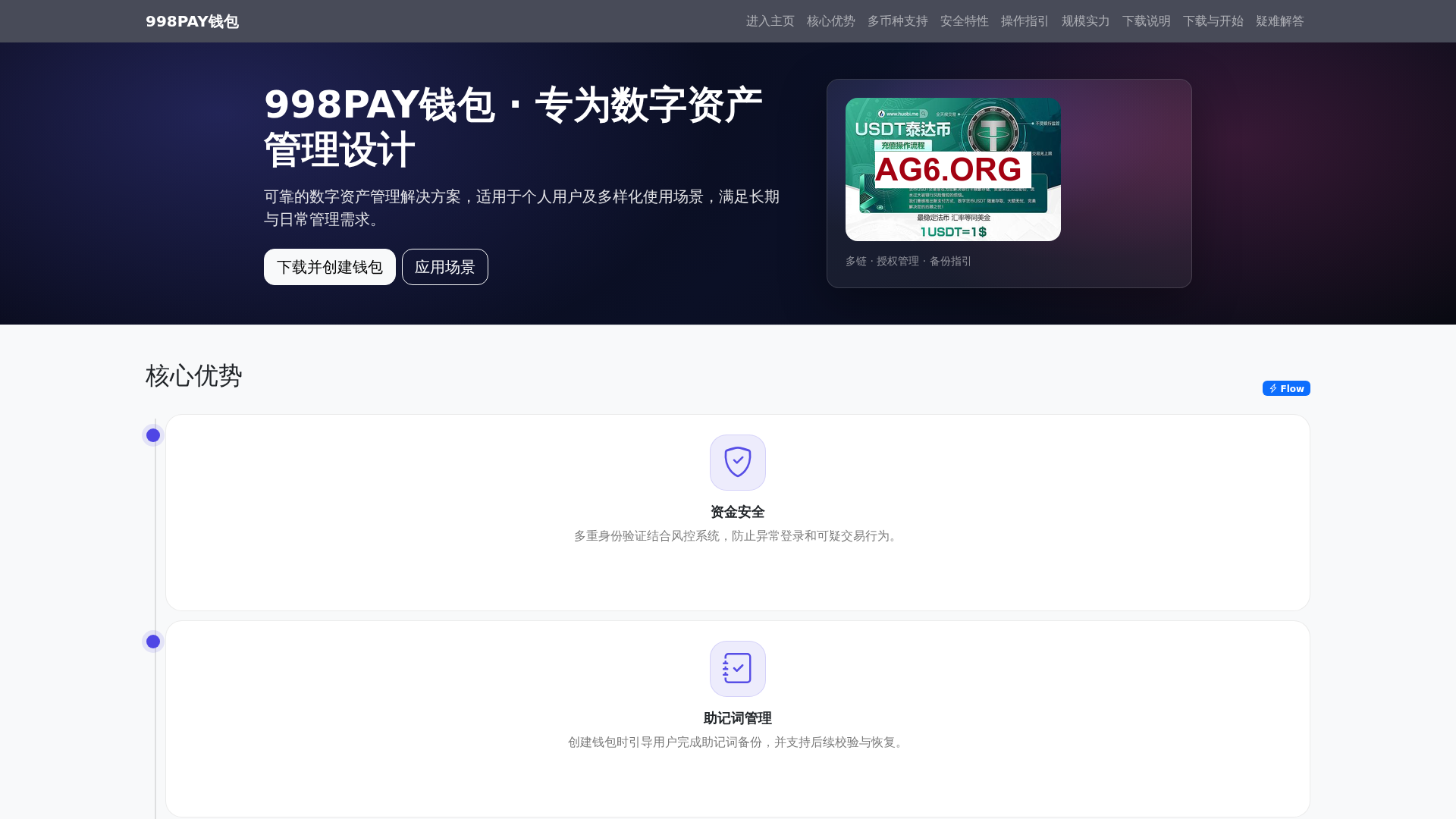Click the 下载并创建钱包 button

(330, 267)
